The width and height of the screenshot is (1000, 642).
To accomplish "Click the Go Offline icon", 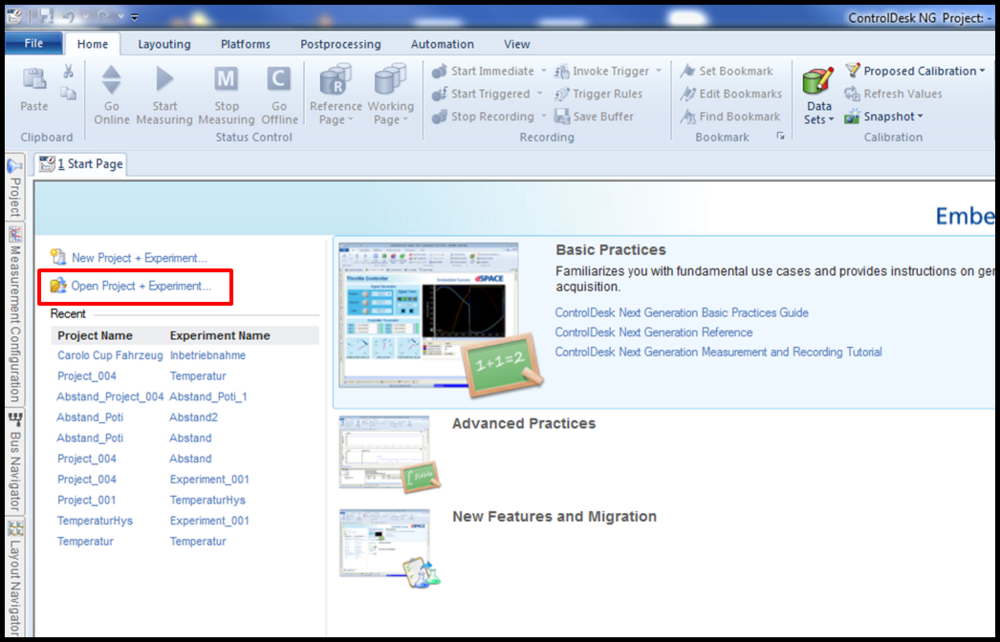I will [x=279, y=81].
